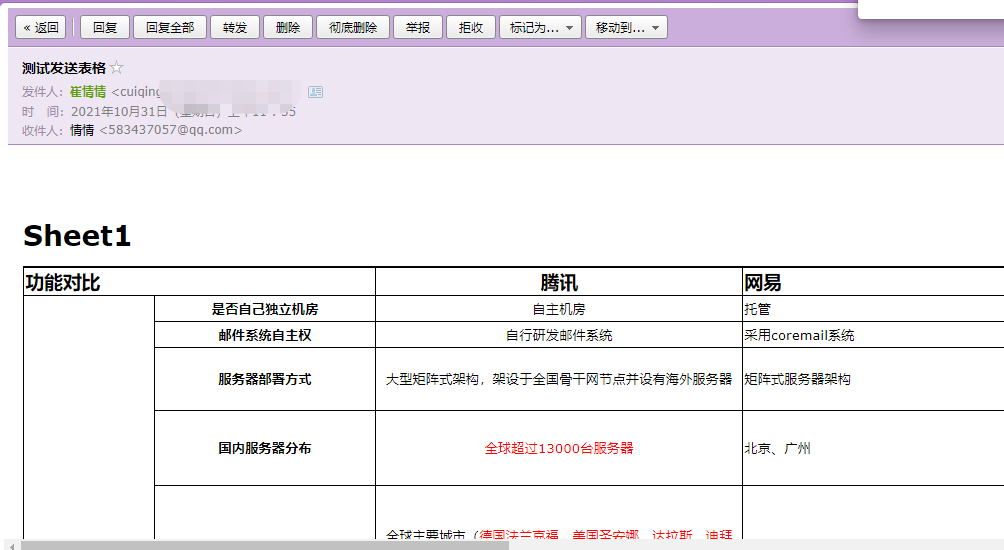
Task: Report the email via 举报
Action: click(418, 28)
